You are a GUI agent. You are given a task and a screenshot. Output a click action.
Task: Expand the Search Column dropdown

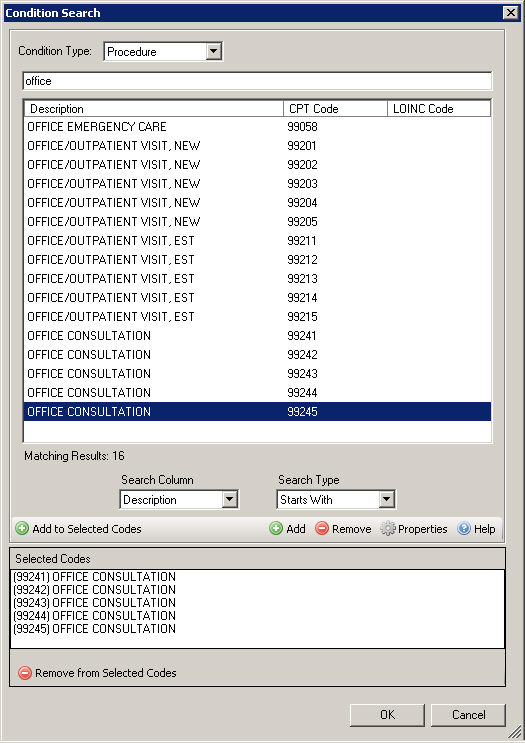[229, 499]
